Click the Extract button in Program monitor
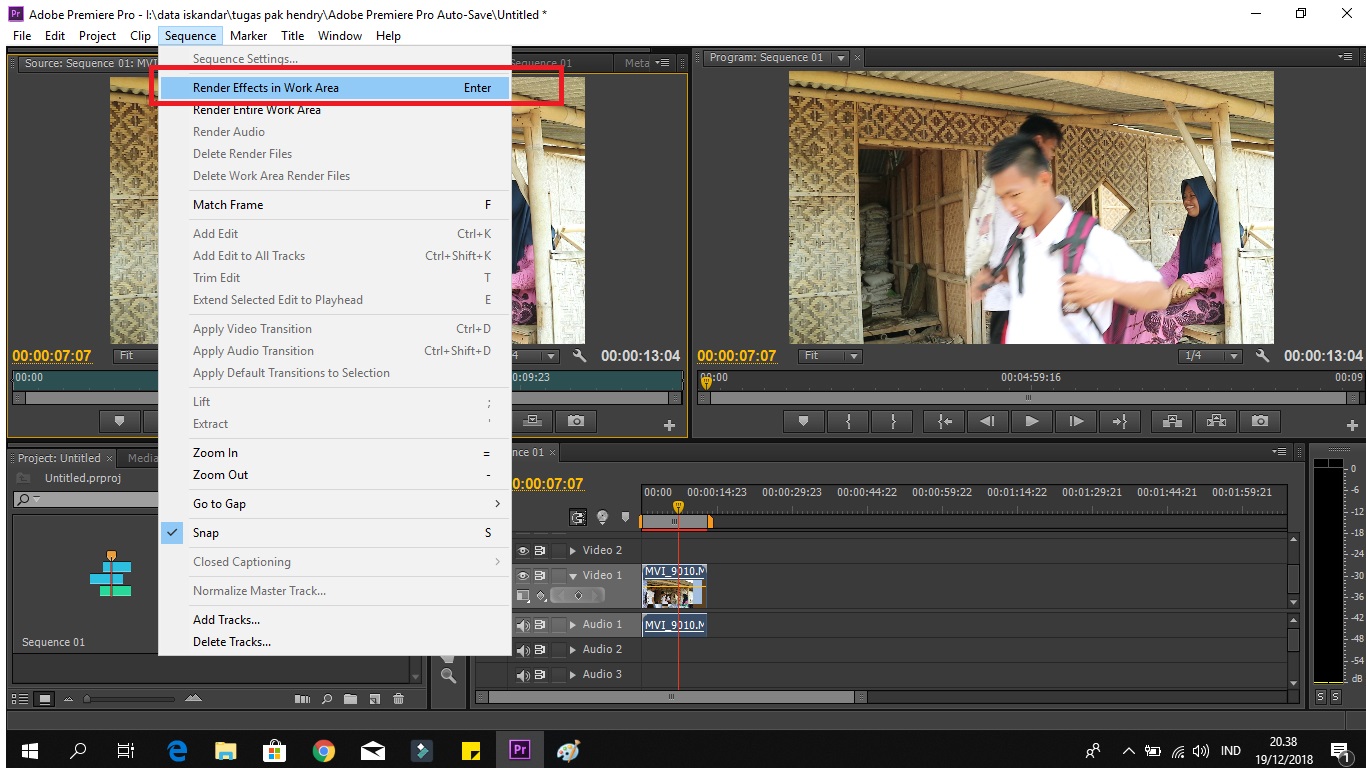 click(x=1216, y=422)
